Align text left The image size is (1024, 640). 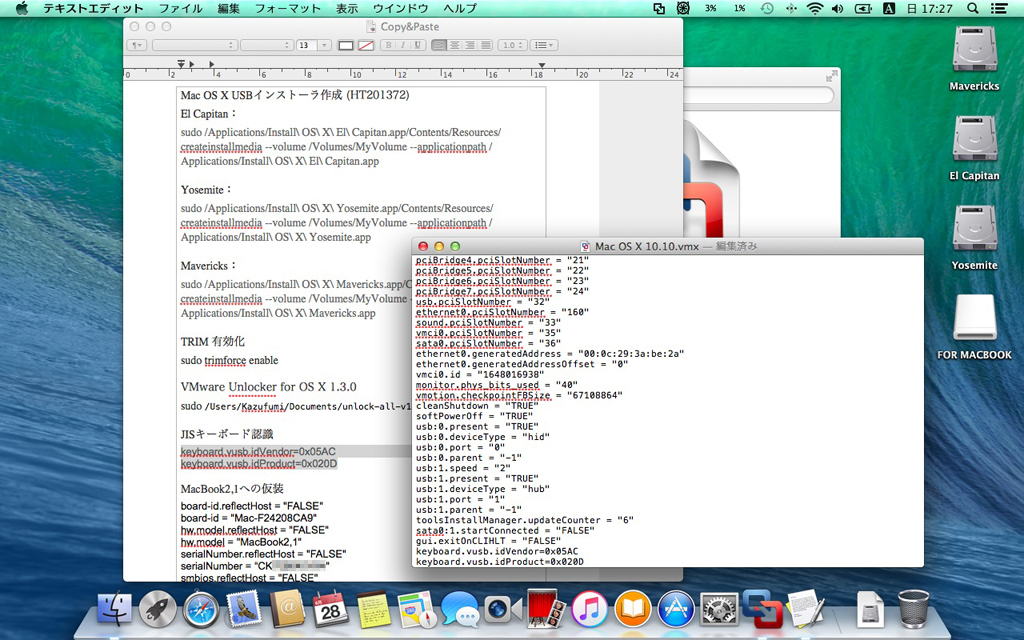439,45
